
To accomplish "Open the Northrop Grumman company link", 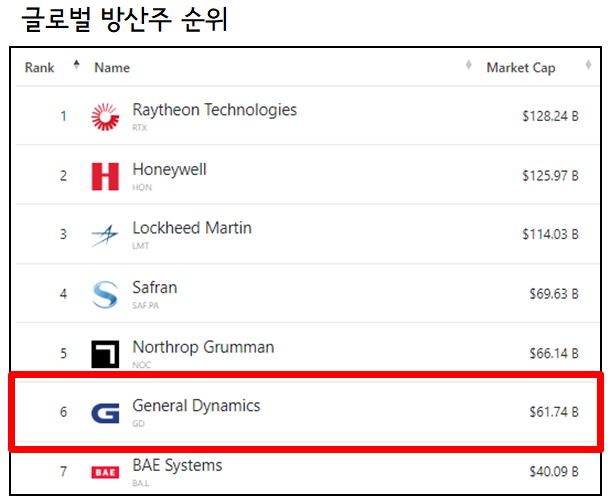I will (x=203, y=347).
